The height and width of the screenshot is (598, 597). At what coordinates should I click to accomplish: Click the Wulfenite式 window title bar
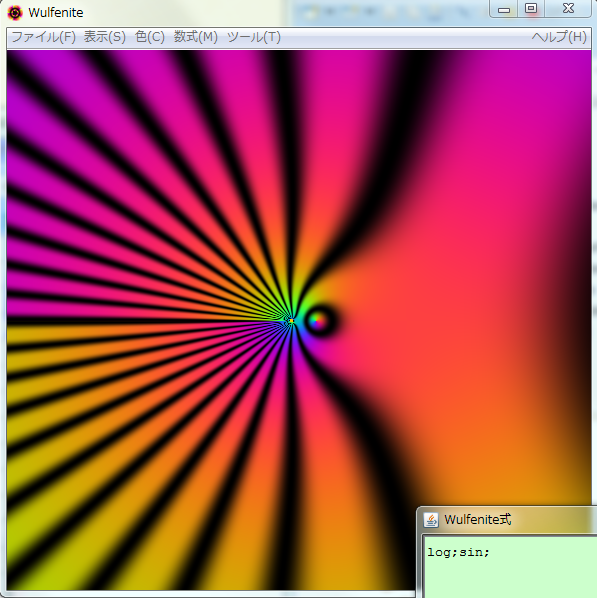pyautogui.click(x=508, y=519)
